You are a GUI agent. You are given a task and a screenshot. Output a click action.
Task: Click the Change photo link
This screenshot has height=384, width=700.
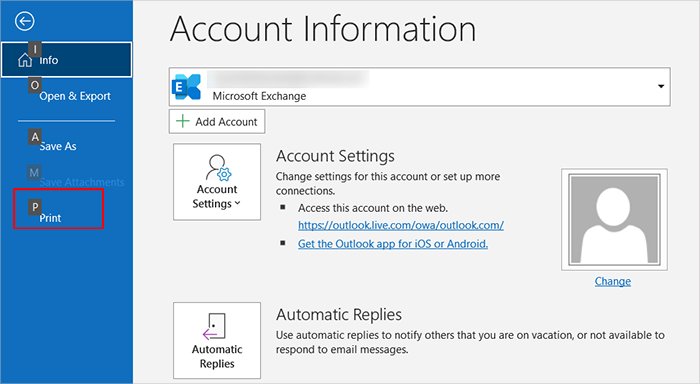612,281
